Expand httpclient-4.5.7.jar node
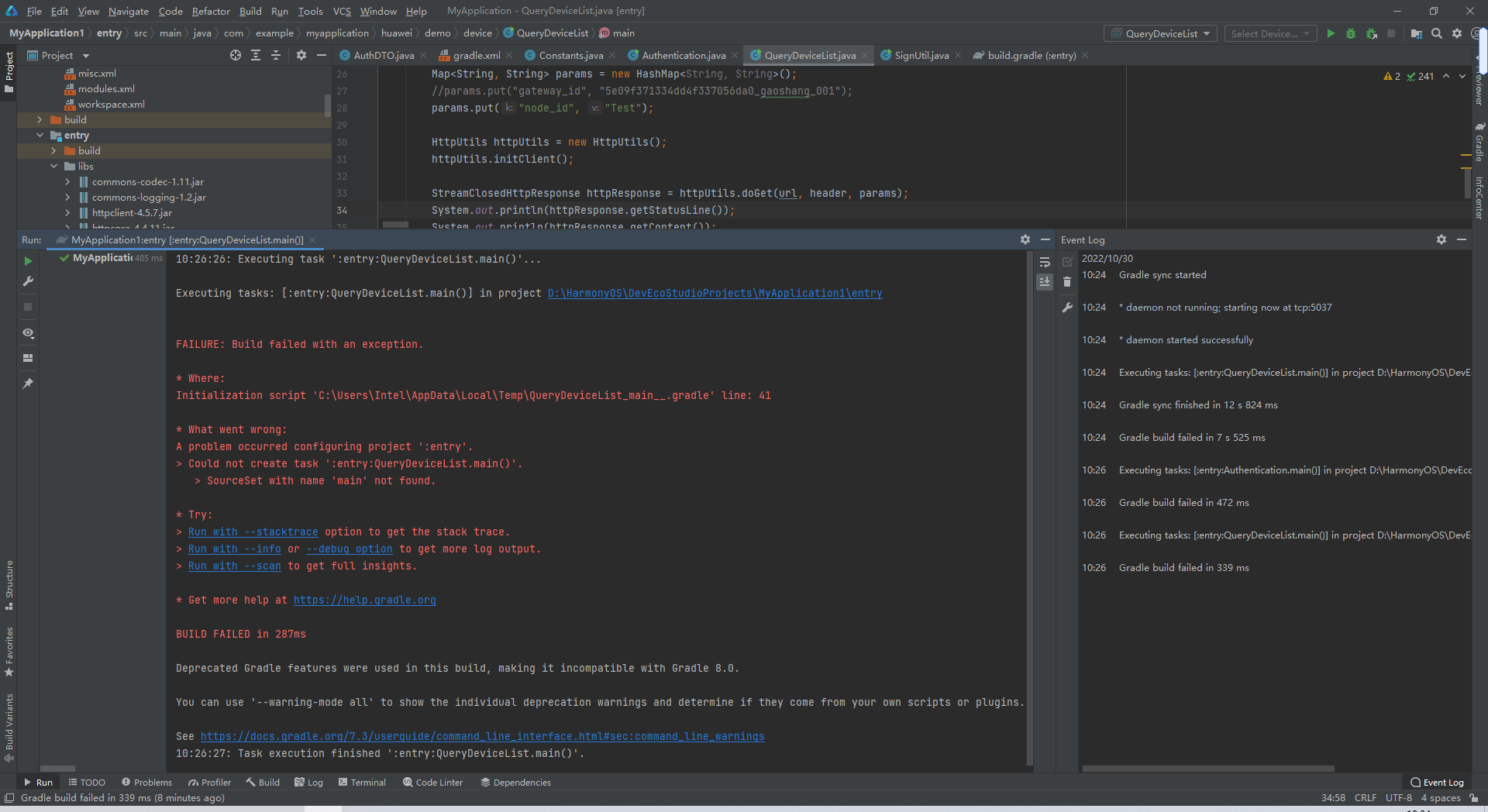Viewport: 1488px width, 812px height. click(x=67, y=213)
